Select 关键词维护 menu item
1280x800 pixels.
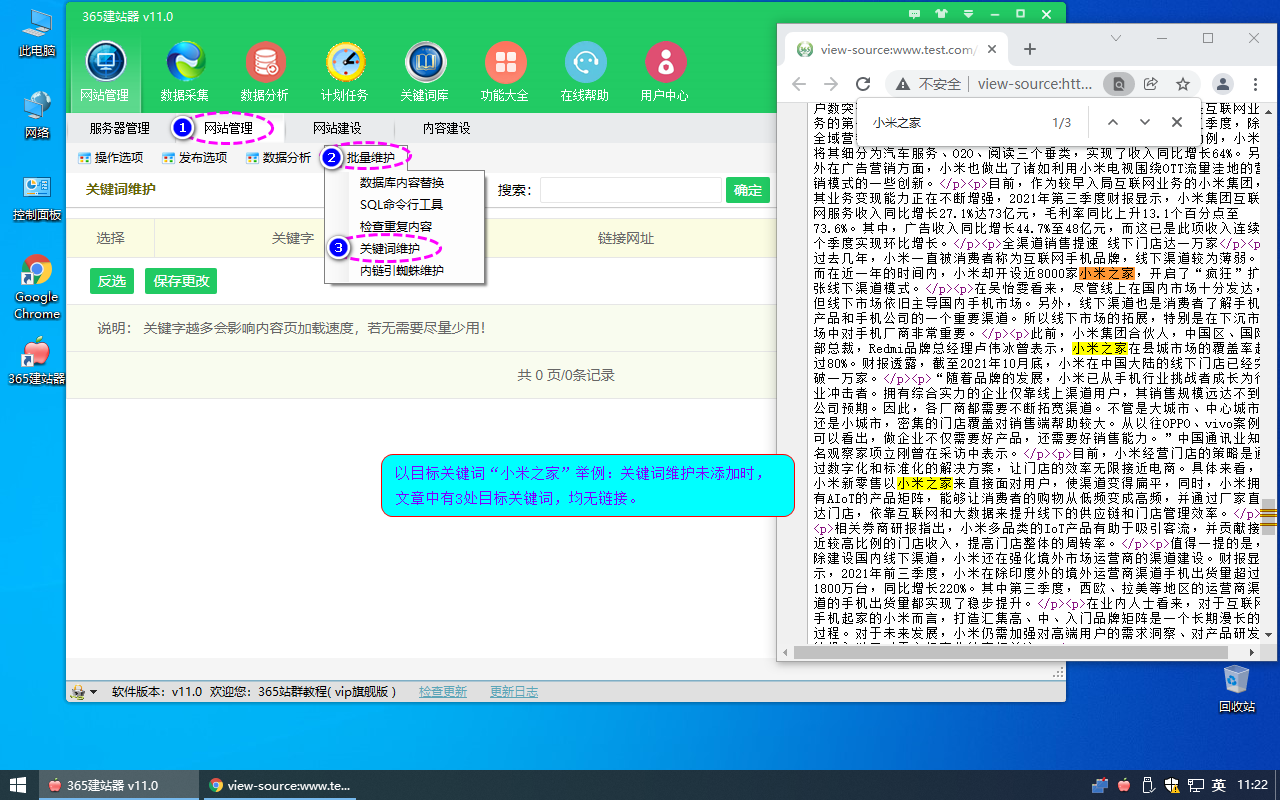tap(402, 248)
